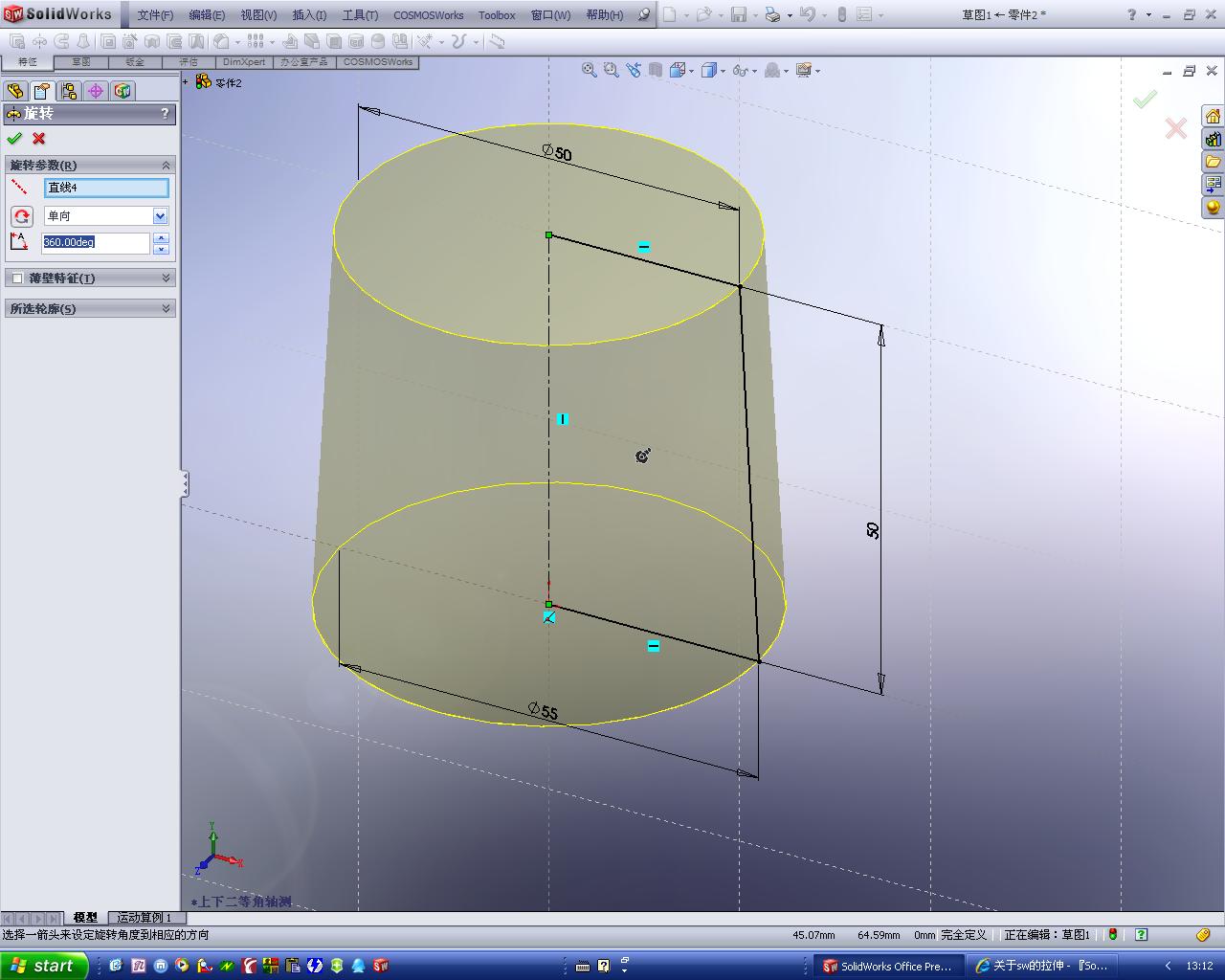This screenshot has width=1225, height=980.
Task: Open the 插入(I) menu
Action: tap(309, 15)
